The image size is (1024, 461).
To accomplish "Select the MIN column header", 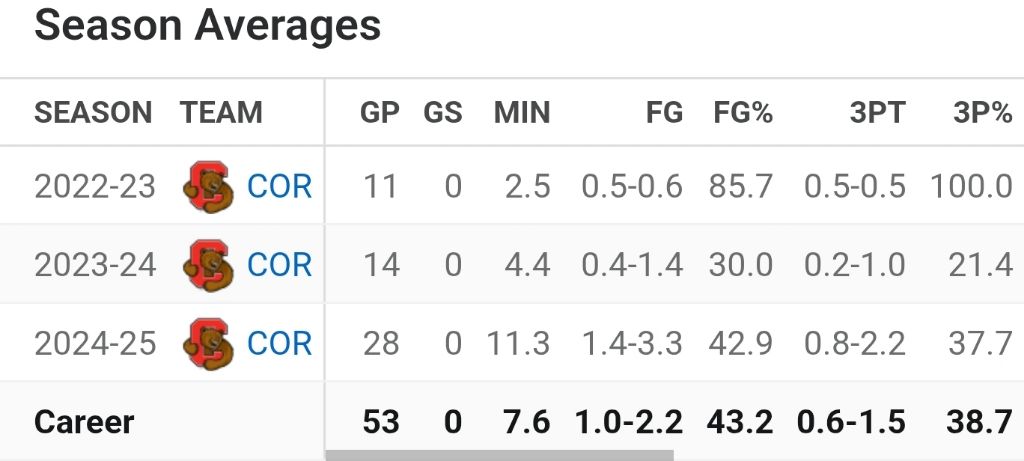I will pyautogui.click(x=522, y=113).
